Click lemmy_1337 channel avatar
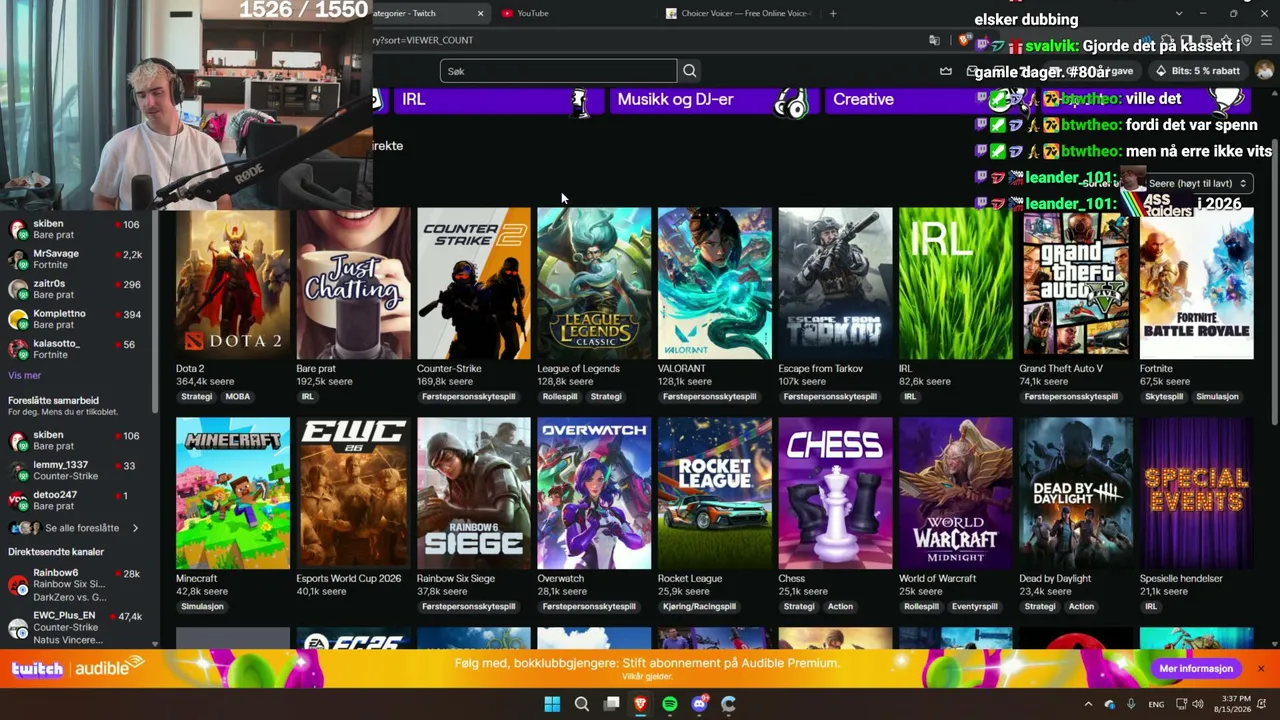 click(18, 471)
